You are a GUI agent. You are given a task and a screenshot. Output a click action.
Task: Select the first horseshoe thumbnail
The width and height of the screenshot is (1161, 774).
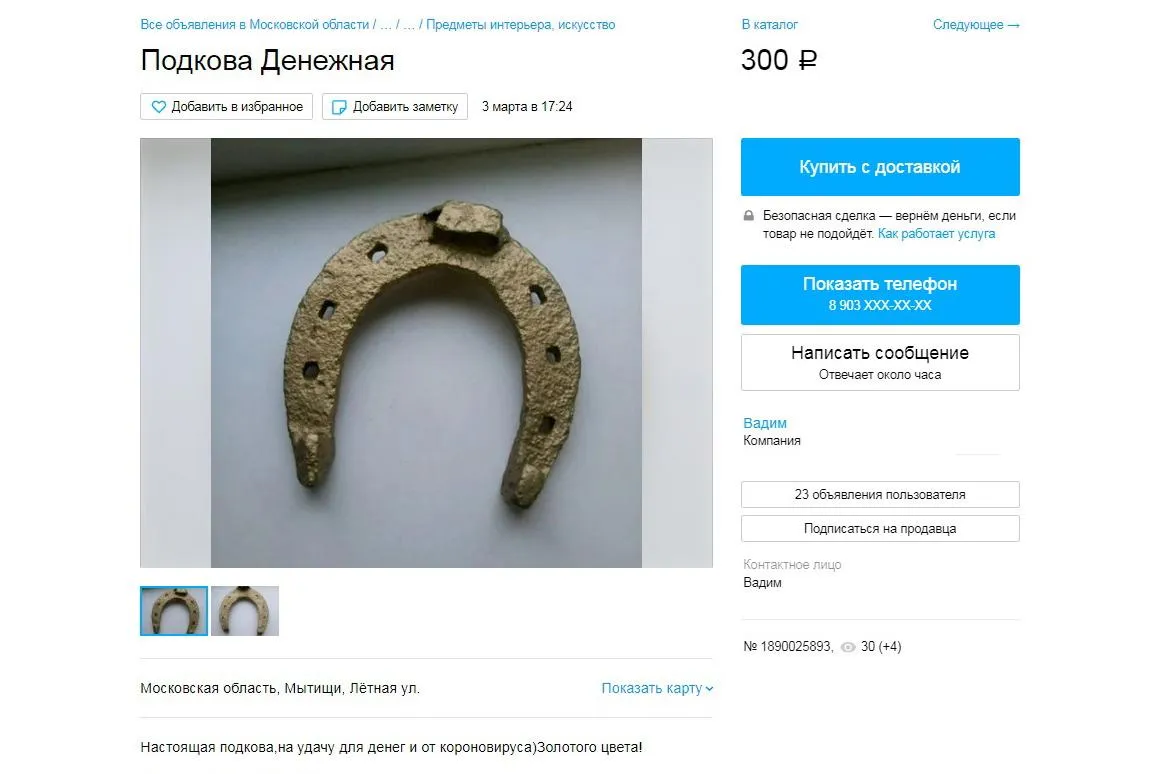174,611
